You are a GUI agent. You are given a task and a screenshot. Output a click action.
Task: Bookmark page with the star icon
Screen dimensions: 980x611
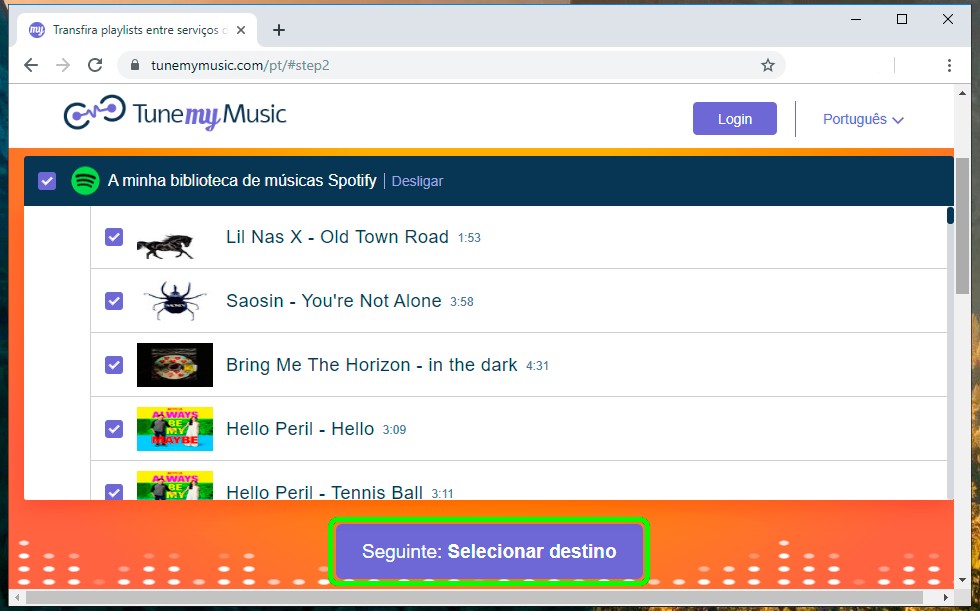(x=767, y=65)
